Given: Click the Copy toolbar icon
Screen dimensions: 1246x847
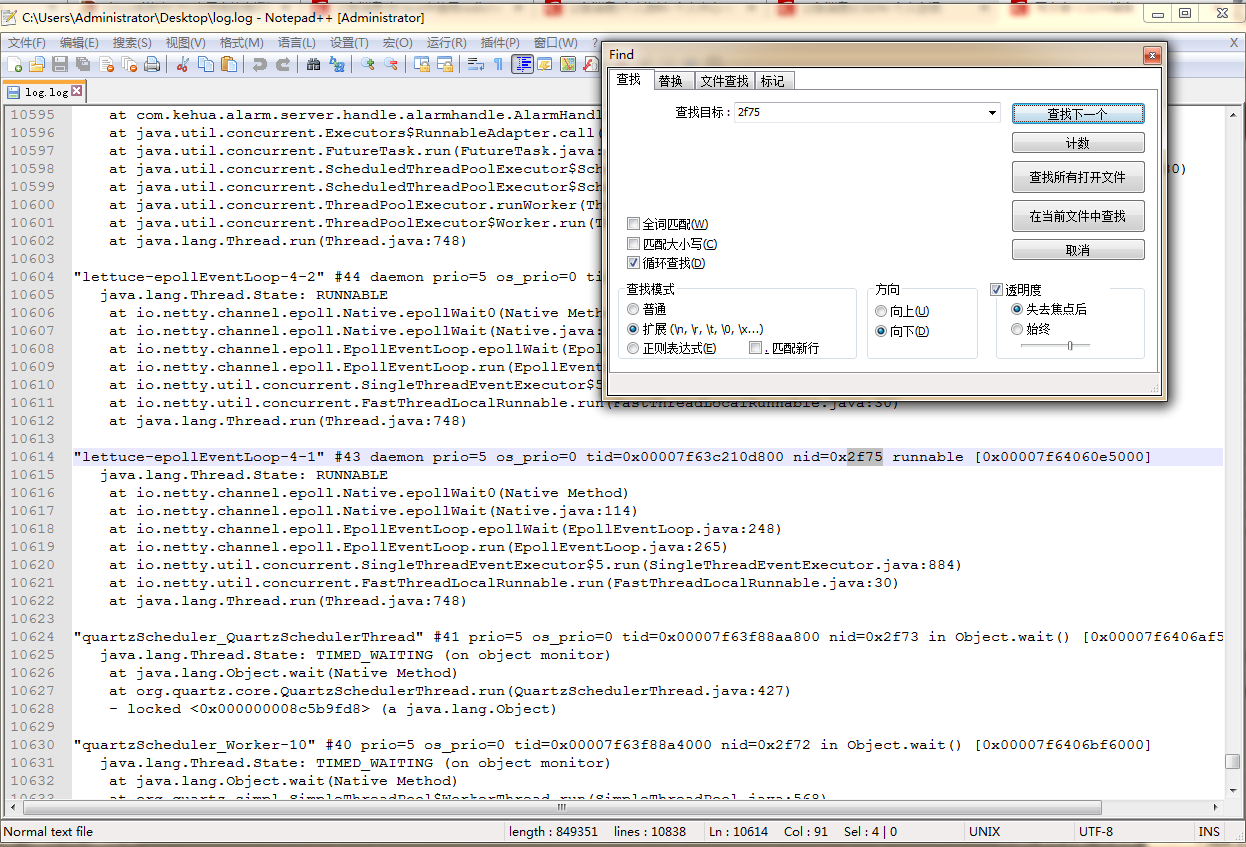Looking at the screenshot, I should 206,64.
